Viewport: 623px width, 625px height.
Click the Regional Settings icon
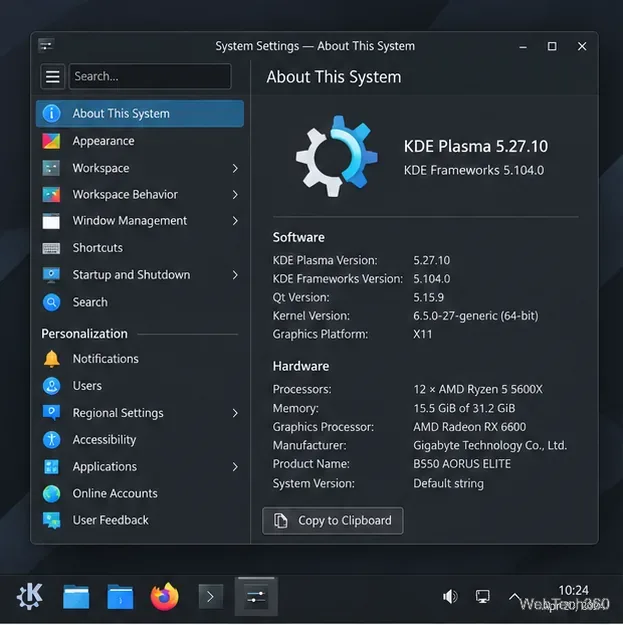coord(51,413)
